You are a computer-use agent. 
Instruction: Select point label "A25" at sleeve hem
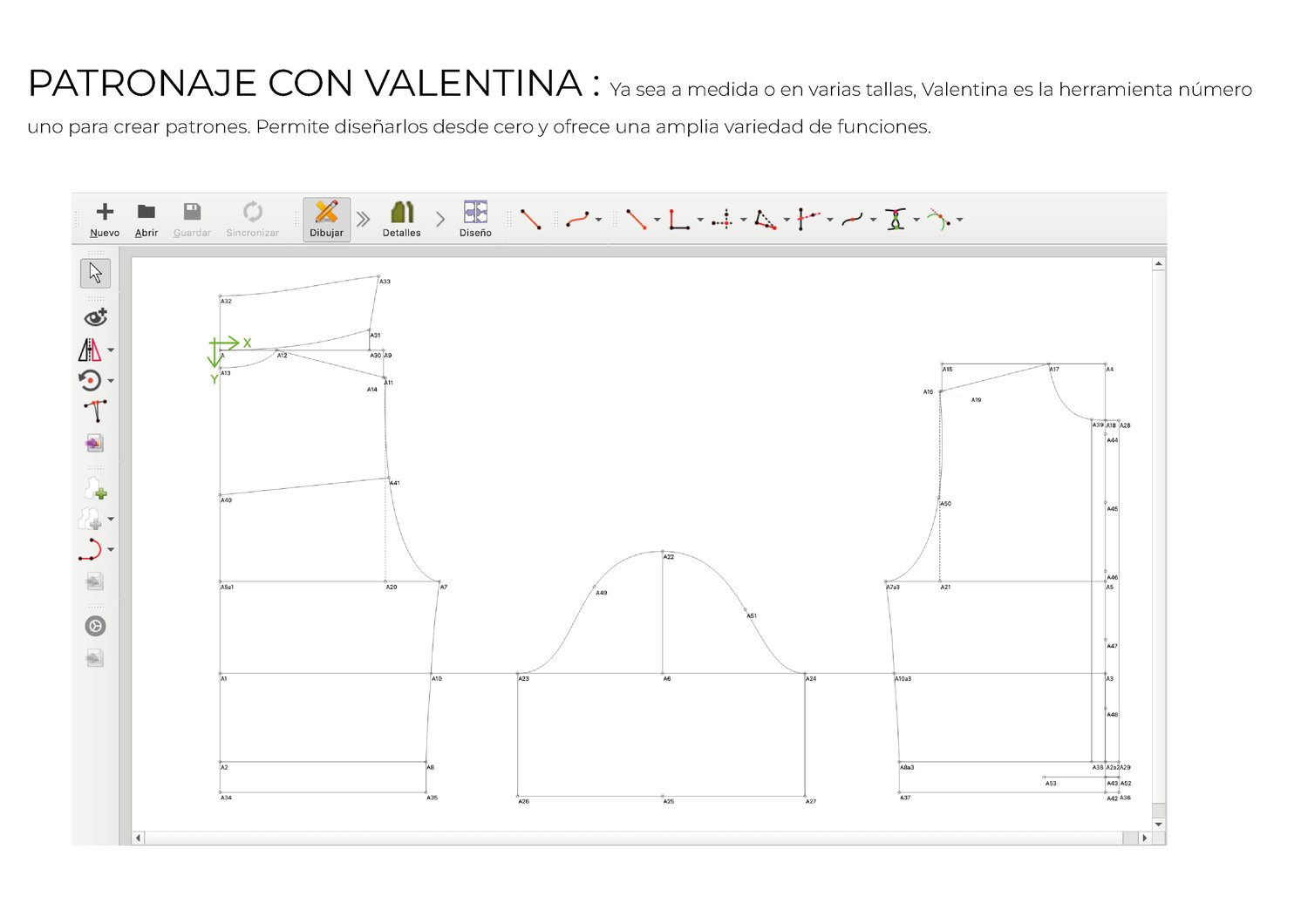tap(669, 802)
